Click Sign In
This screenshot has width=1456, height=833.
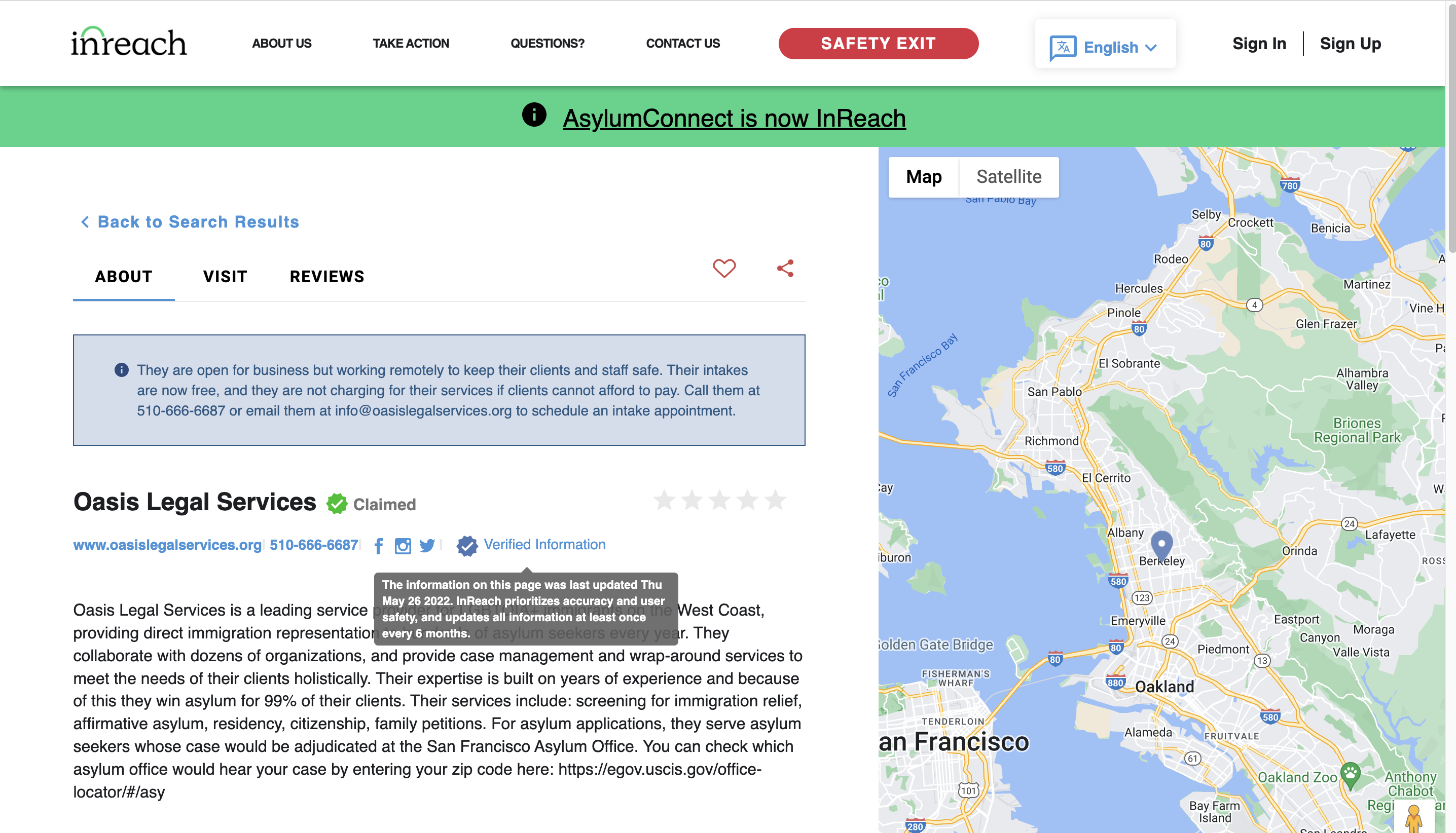point(1259,44)
